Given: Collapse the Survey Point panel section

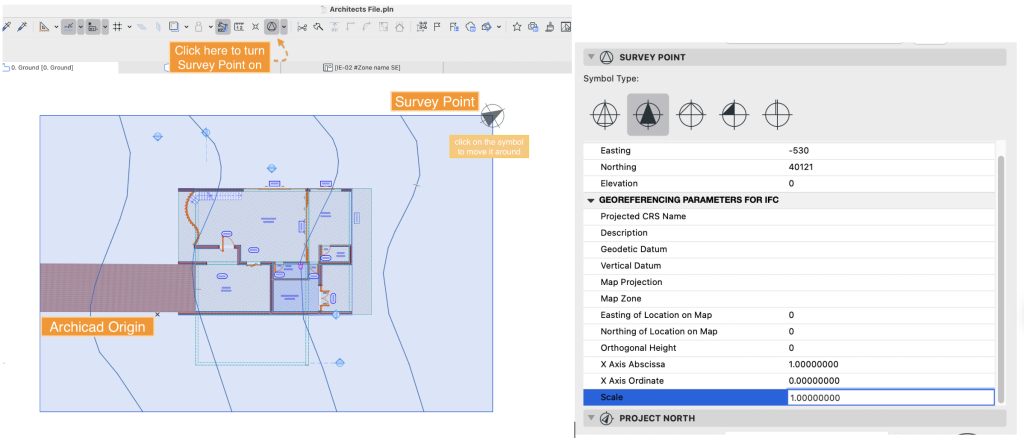Looking at the screenshot, I should pyautogui.click(x=590, y=57).
